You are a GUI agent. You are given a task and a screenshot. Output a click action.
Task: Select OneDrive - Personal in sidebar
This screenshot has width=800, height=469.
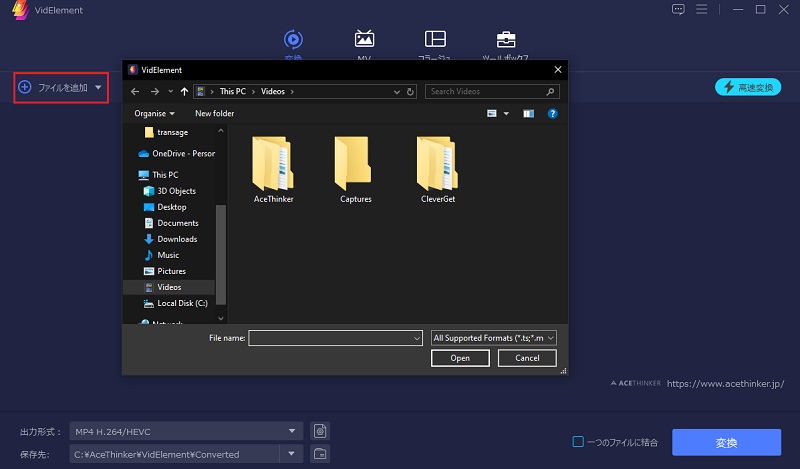177,154
